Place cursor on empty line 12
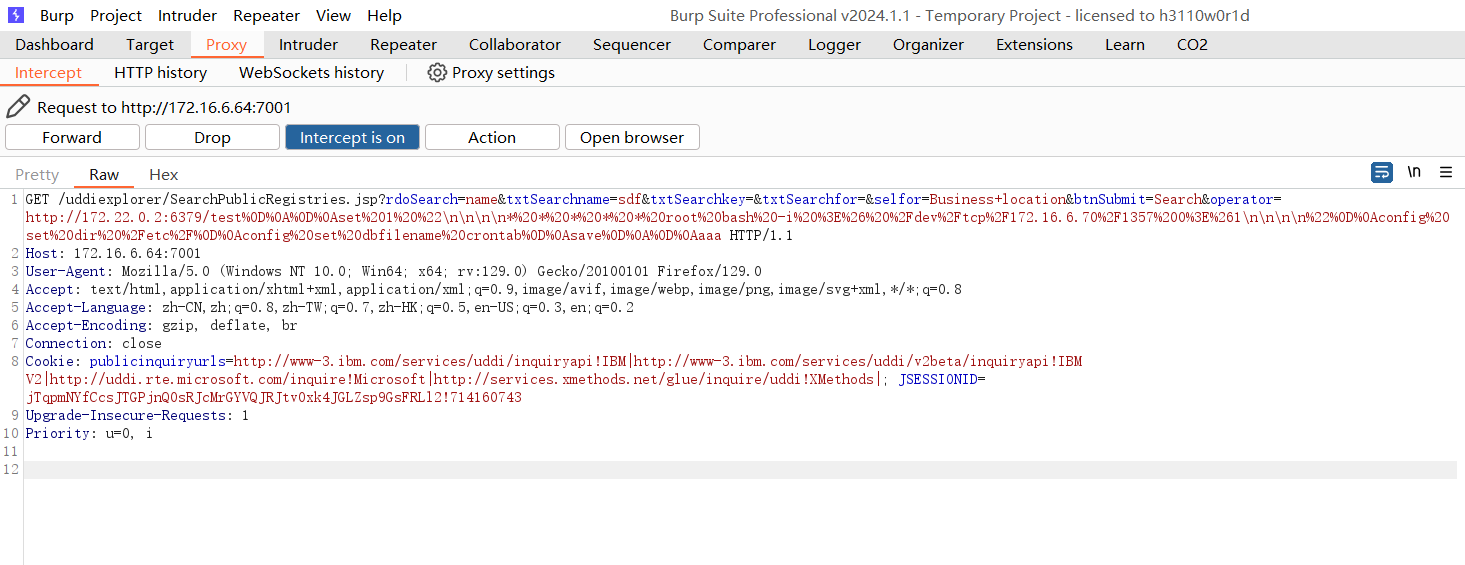This screenshot has height=565, width=1465. tap(740, 469)
